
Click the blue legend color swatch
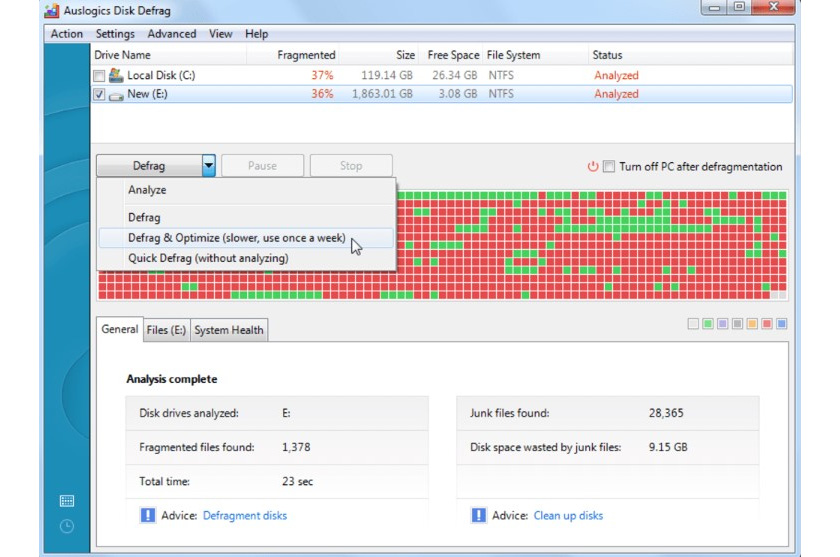782,323
